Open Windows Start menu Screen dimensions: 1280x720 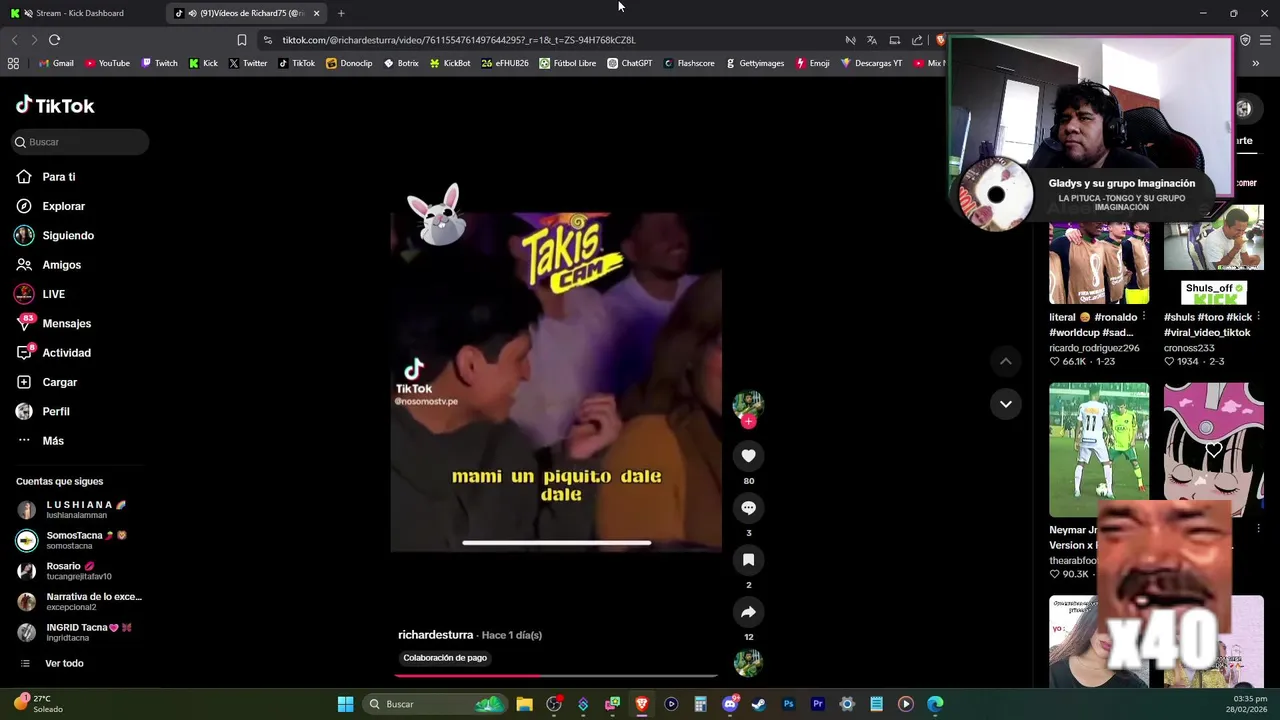(345, 704)
